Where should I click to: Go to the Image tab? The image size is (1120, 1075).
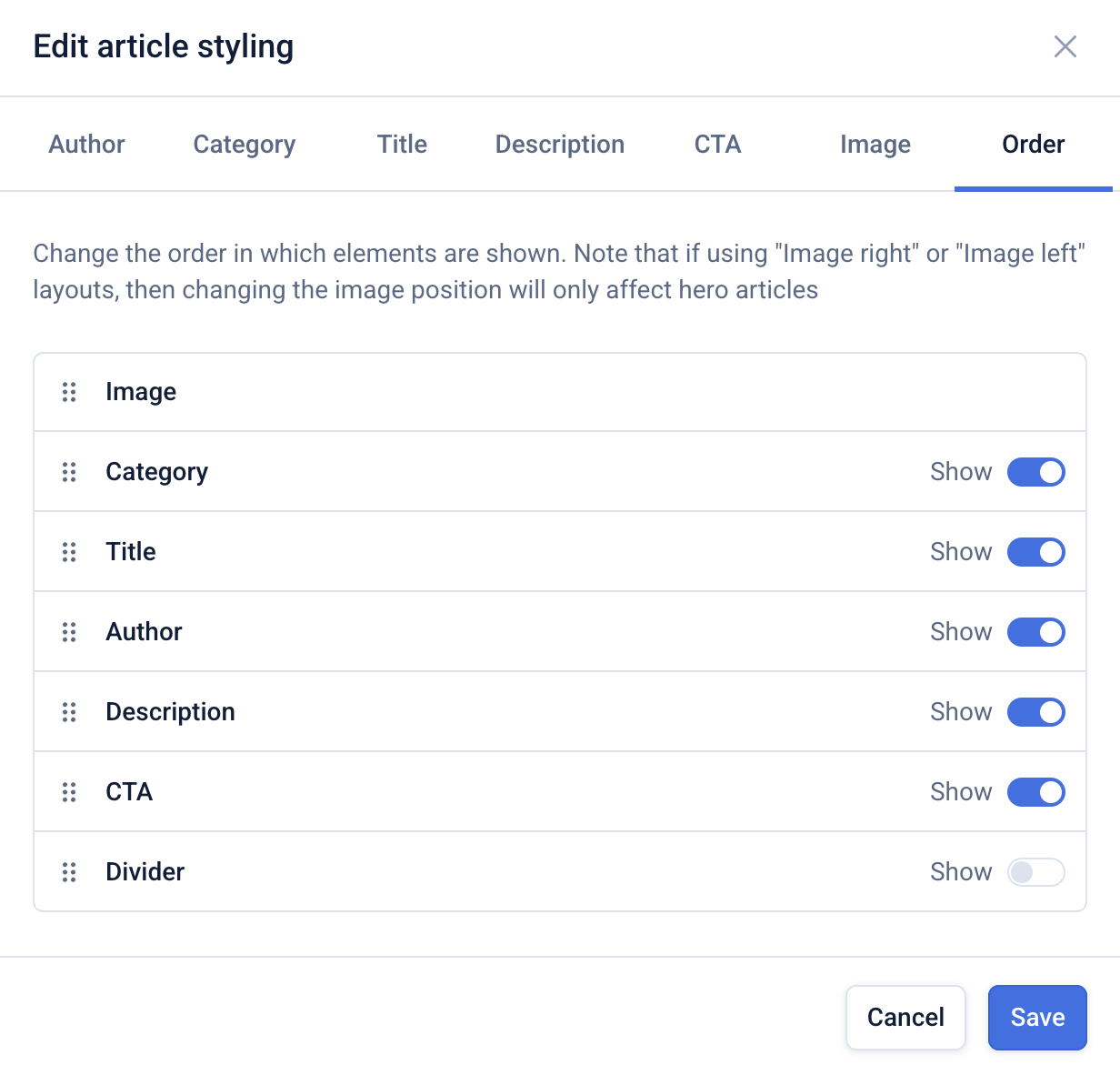point(875,145)
